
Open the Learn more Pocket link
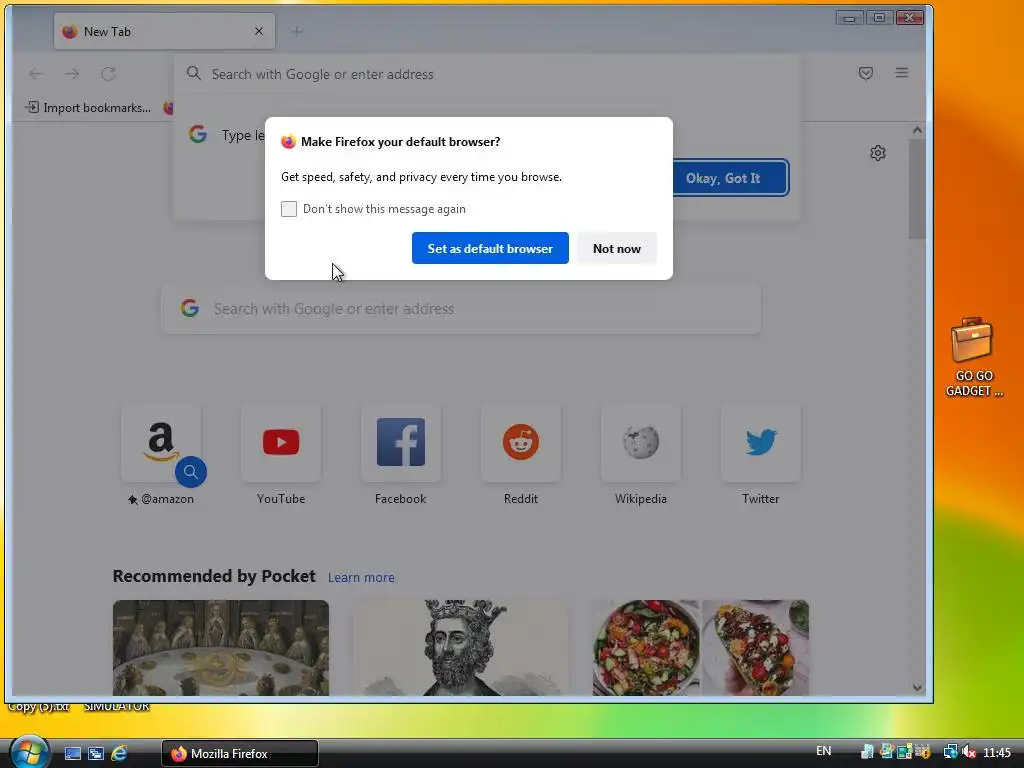pyautogui.click(x=361, y=577)
